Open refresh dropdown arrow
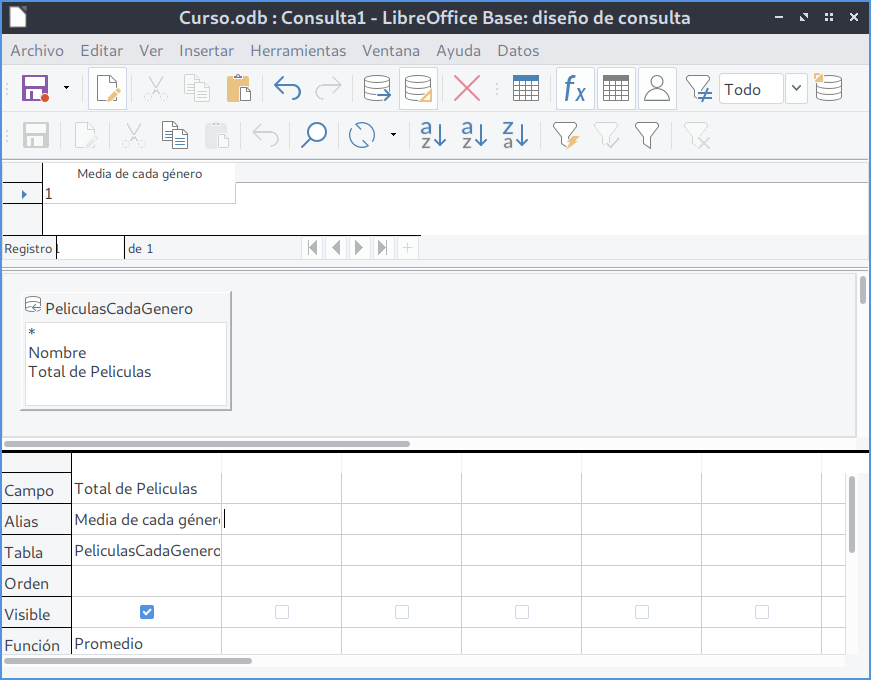The image size is (871, 680). (393, 134)
